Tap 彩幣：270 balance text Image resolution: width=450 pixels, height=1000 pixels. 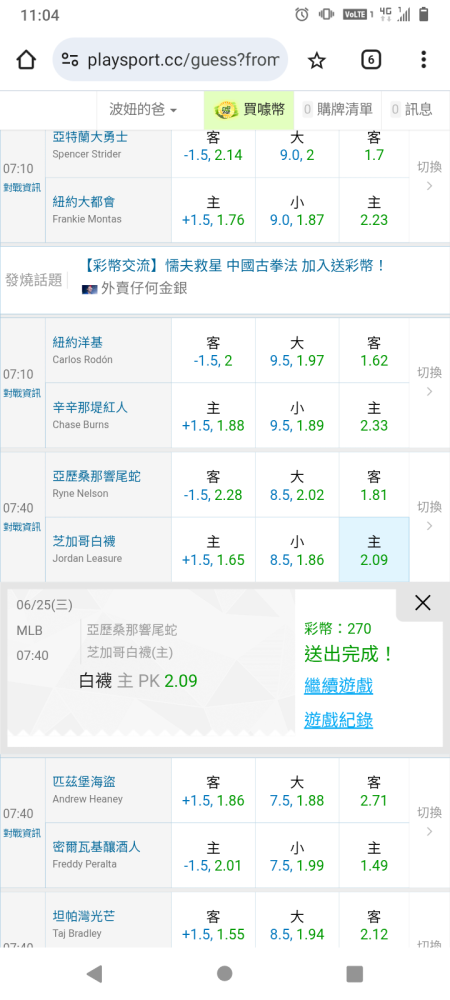(x=338, y=629)
